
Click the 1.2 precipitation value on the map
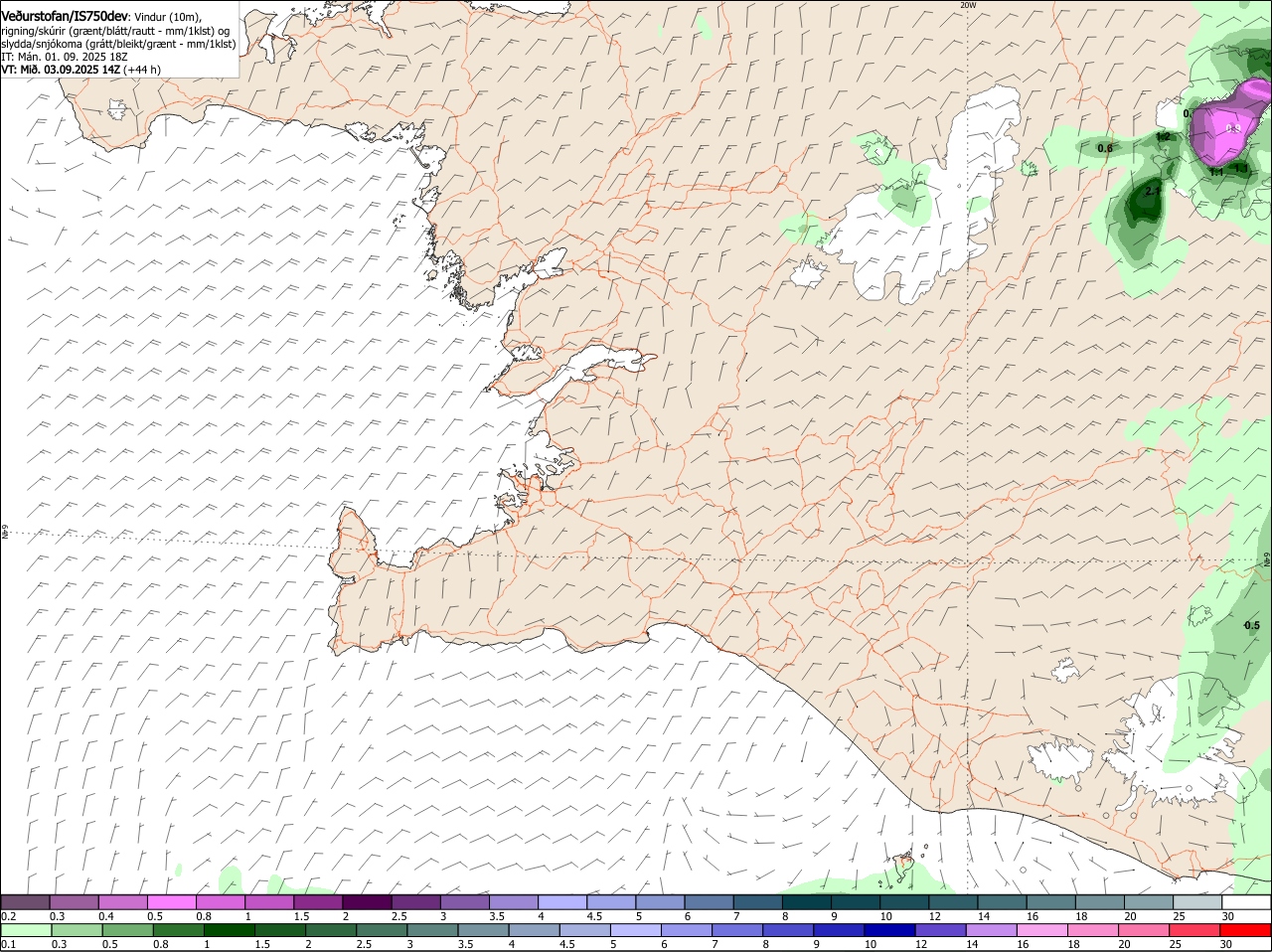[x=1163, y=136]
